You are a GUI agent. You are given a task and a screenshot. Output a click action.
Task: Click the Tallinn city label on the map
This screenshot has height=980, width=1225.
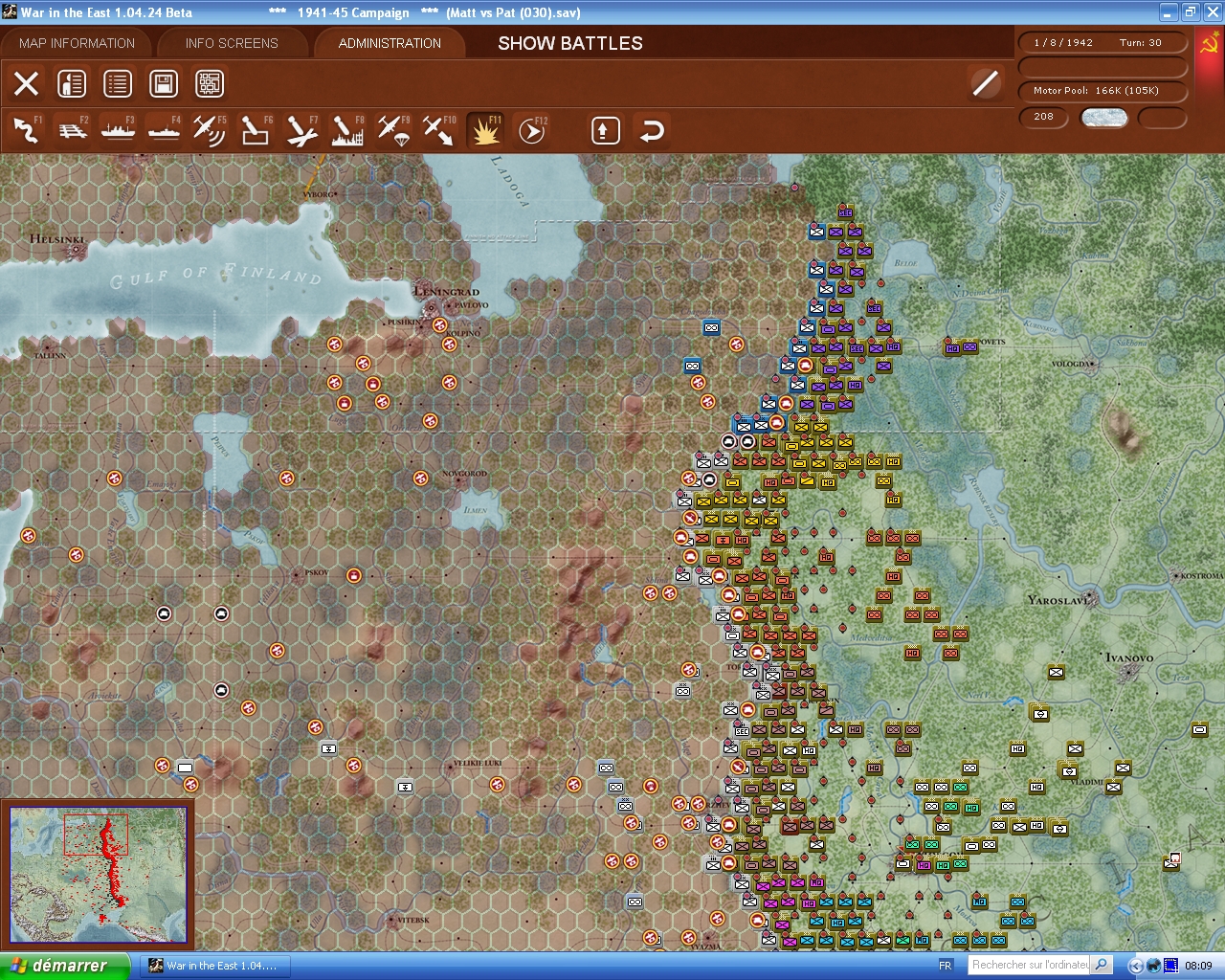coord(52,356)
